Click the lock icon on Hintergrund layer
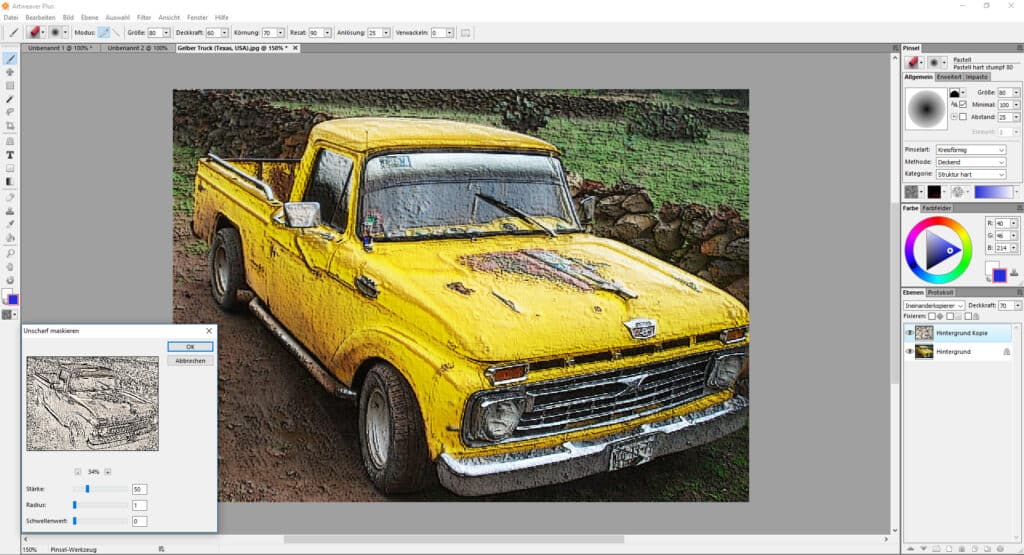Screen dimensions: 1024x555 point(1006,352)
